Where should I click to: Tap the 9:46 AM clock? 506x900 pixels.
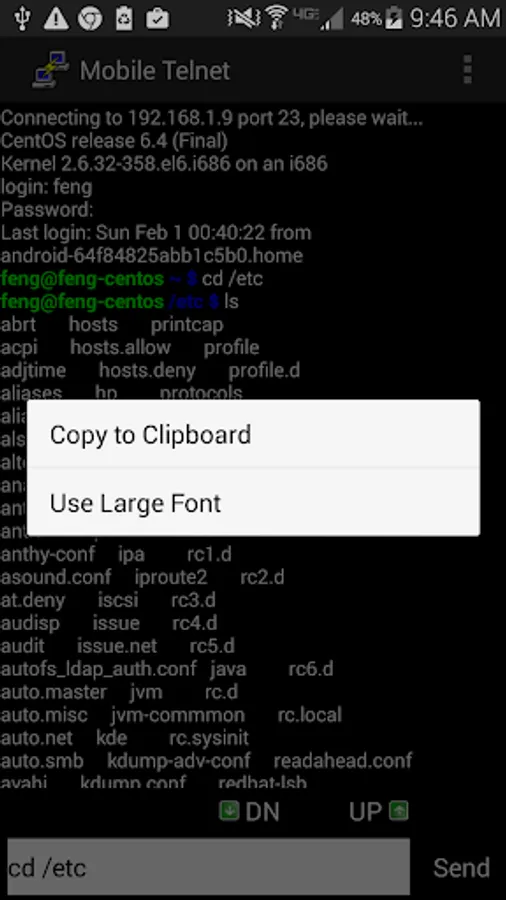[456, 18]
